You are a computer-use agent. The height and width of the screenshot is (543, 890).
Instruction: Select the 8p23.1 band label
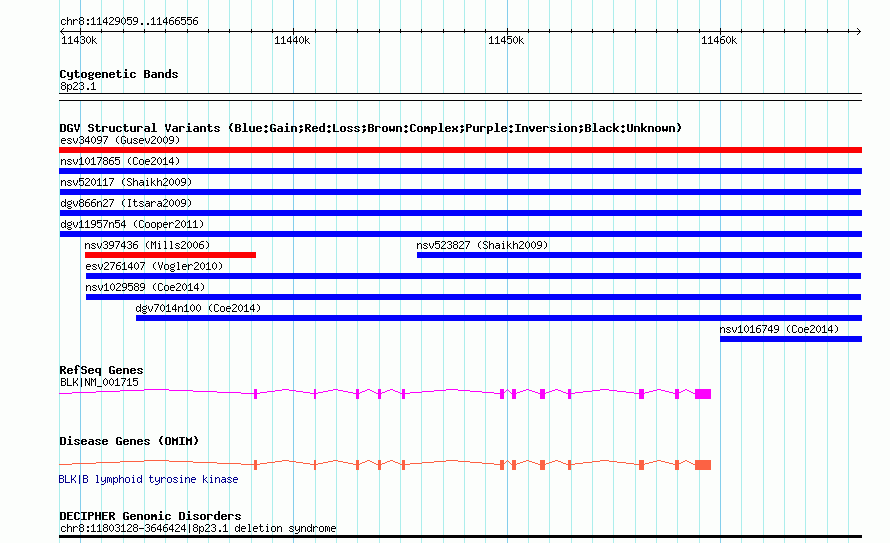tap(78, 86)
